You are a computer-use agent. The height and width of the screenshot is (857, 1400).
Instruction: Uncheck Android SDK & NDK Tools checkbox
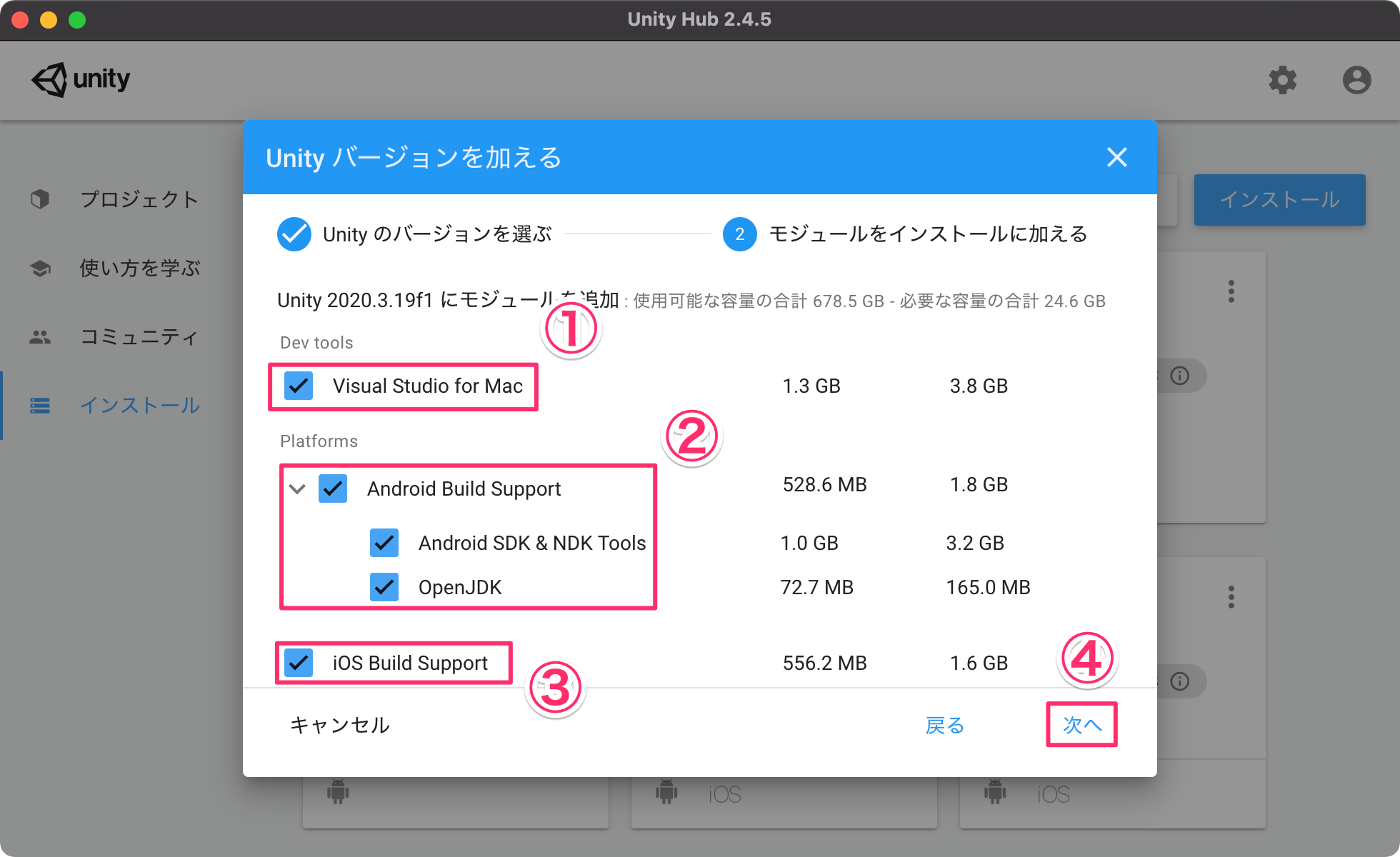(x=384, y=543)
